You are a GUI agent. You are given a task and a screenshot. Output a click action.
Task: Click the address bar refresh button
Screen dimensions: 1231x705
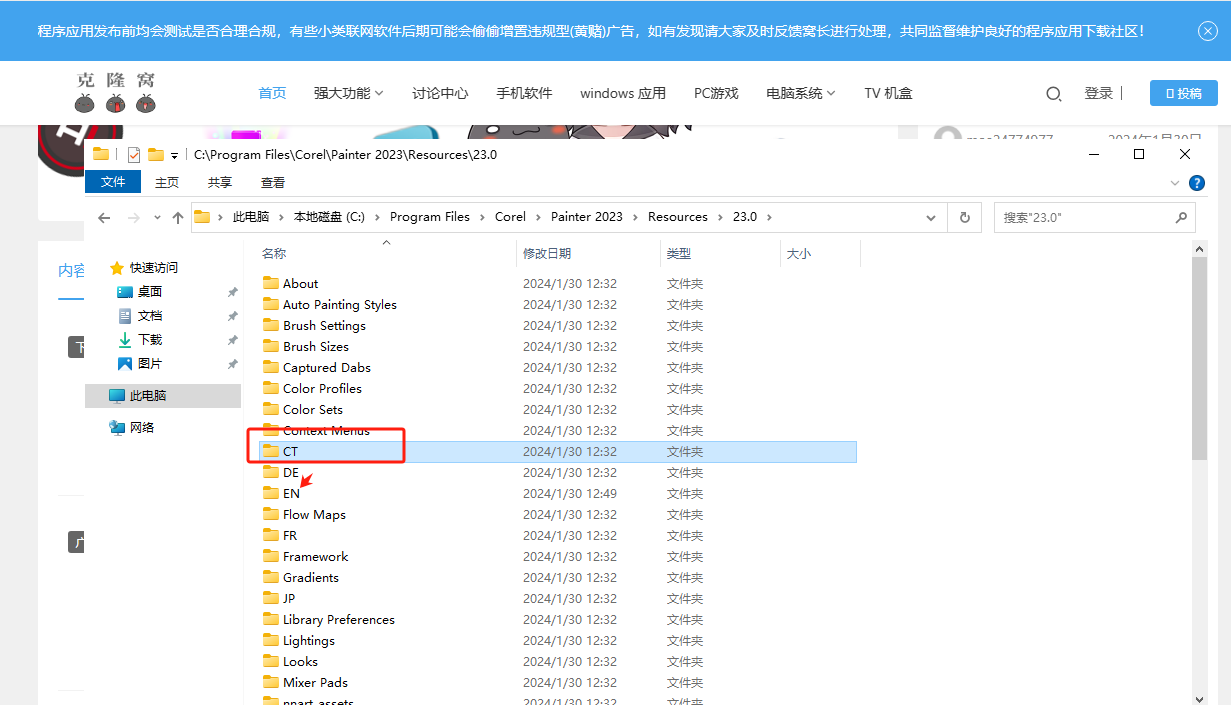[x=965, y=217]
